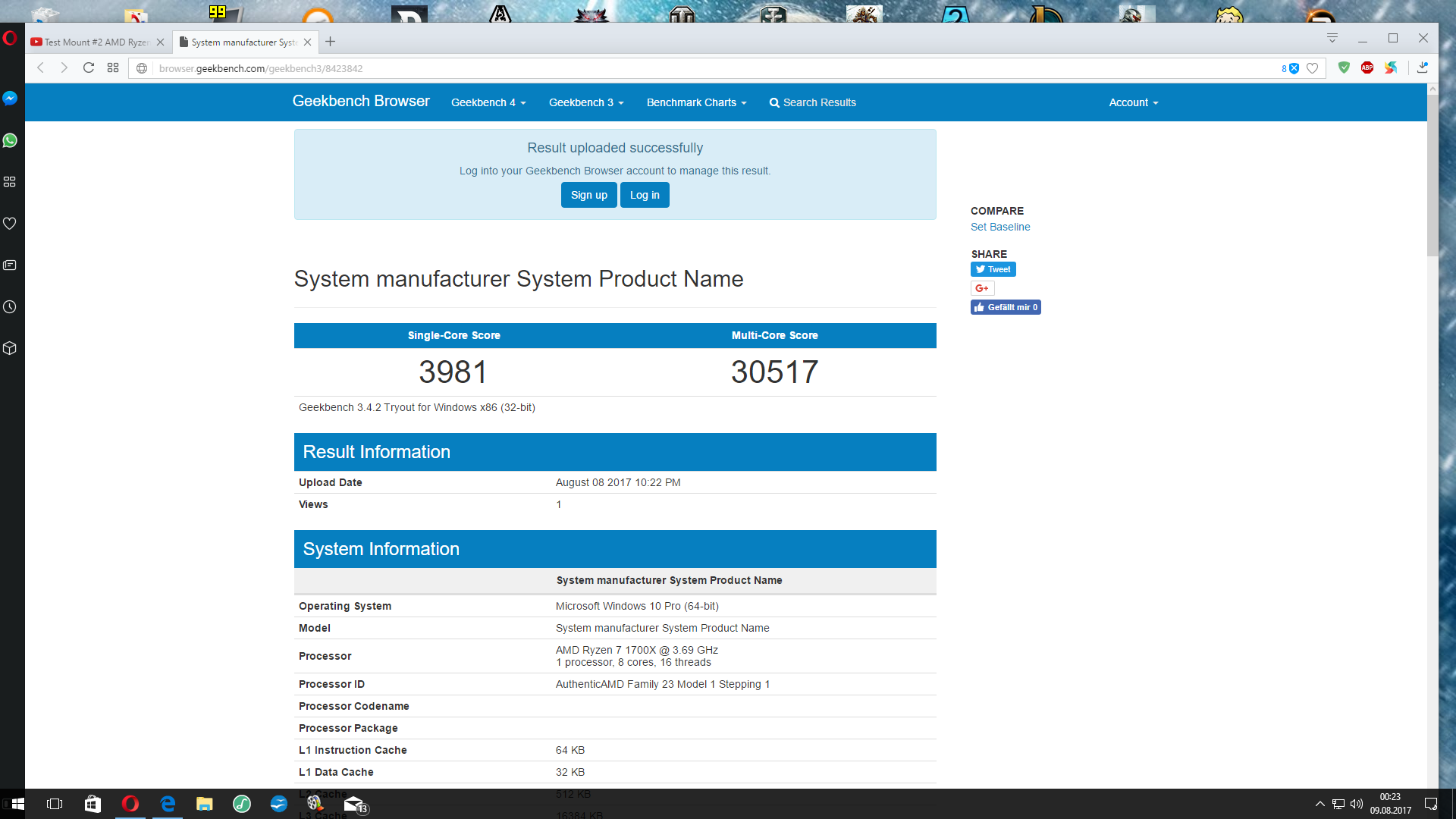Toggle blocked trackers badge in address bar

point(1291,68)
